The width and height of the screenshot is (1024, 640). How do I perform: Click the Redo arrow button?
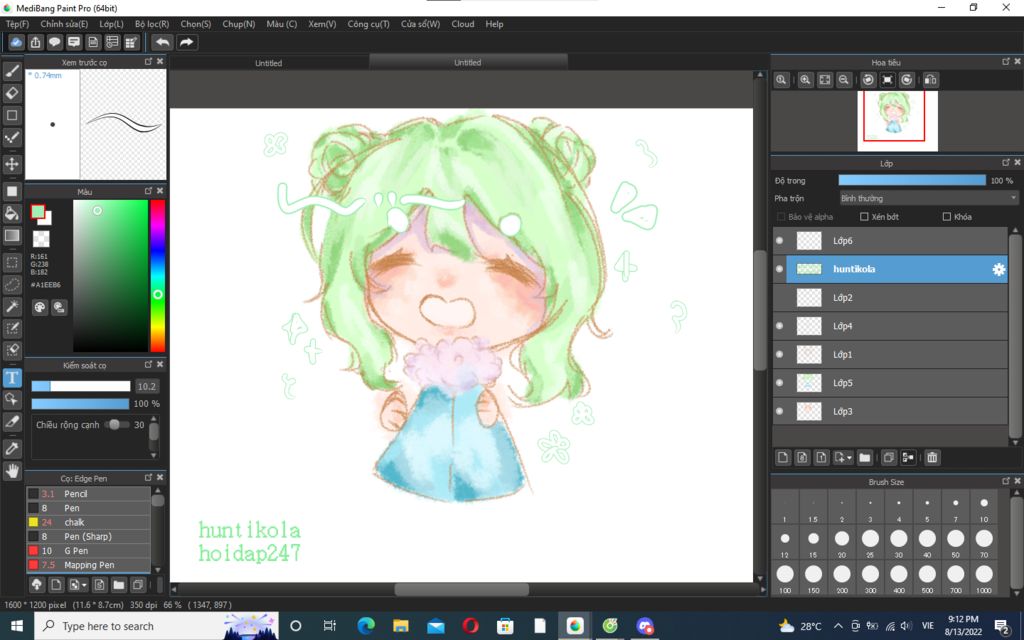tap(187, 42)
